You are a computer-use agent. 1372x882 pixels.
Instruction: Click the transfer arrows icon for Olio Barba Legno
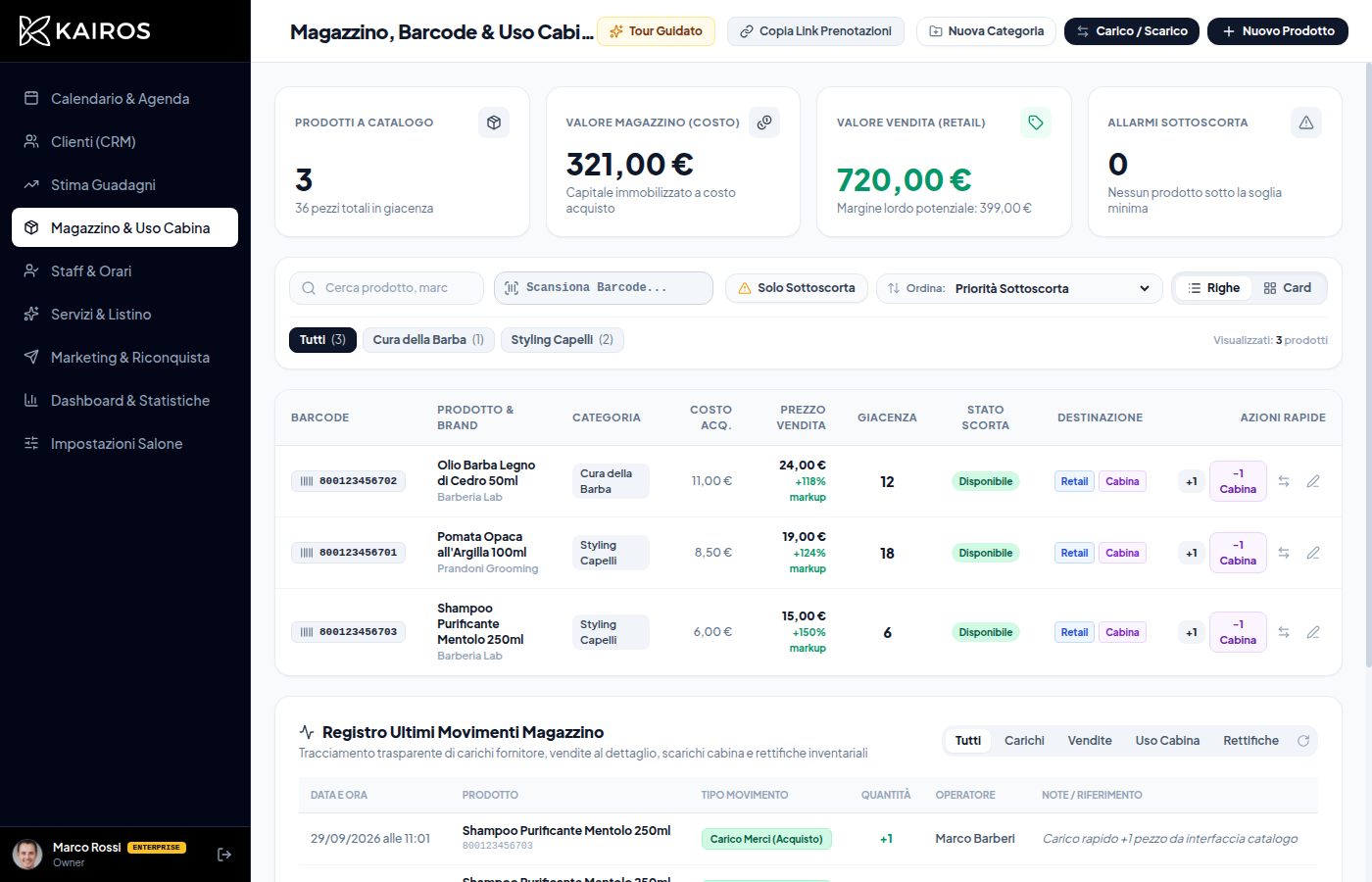pos(1284,481)
